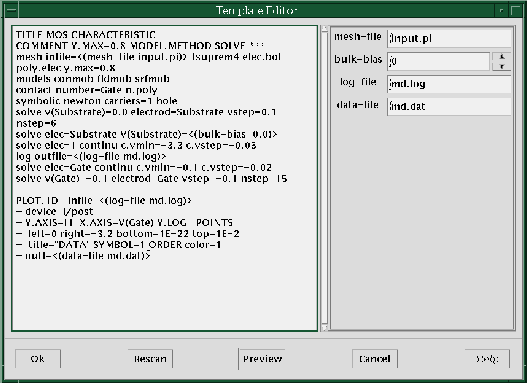Click the log outfile line
The image size is (527, 383).
[91, 157]
